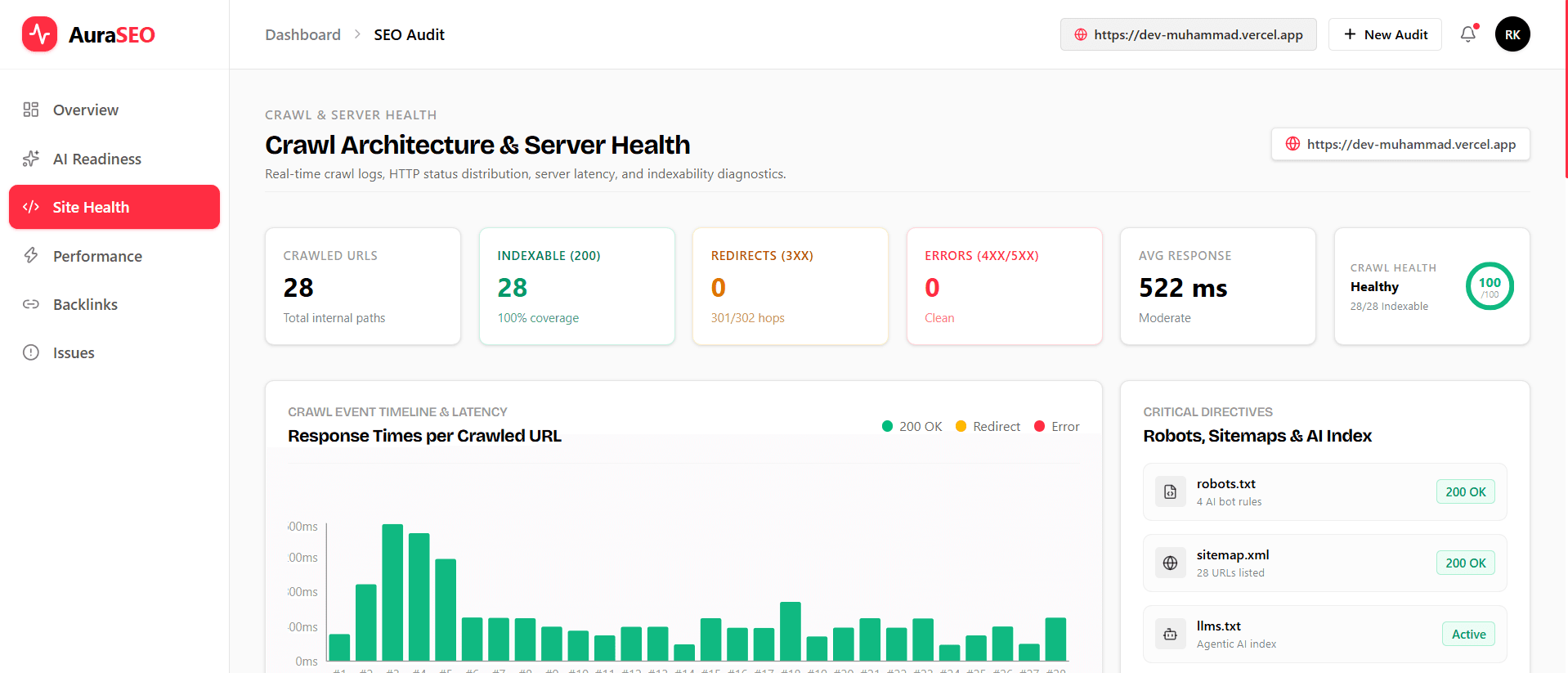This screenshot has width=1568, height=673.
Task: Open the Site Health sidebar item
Action: coord(114,207)
